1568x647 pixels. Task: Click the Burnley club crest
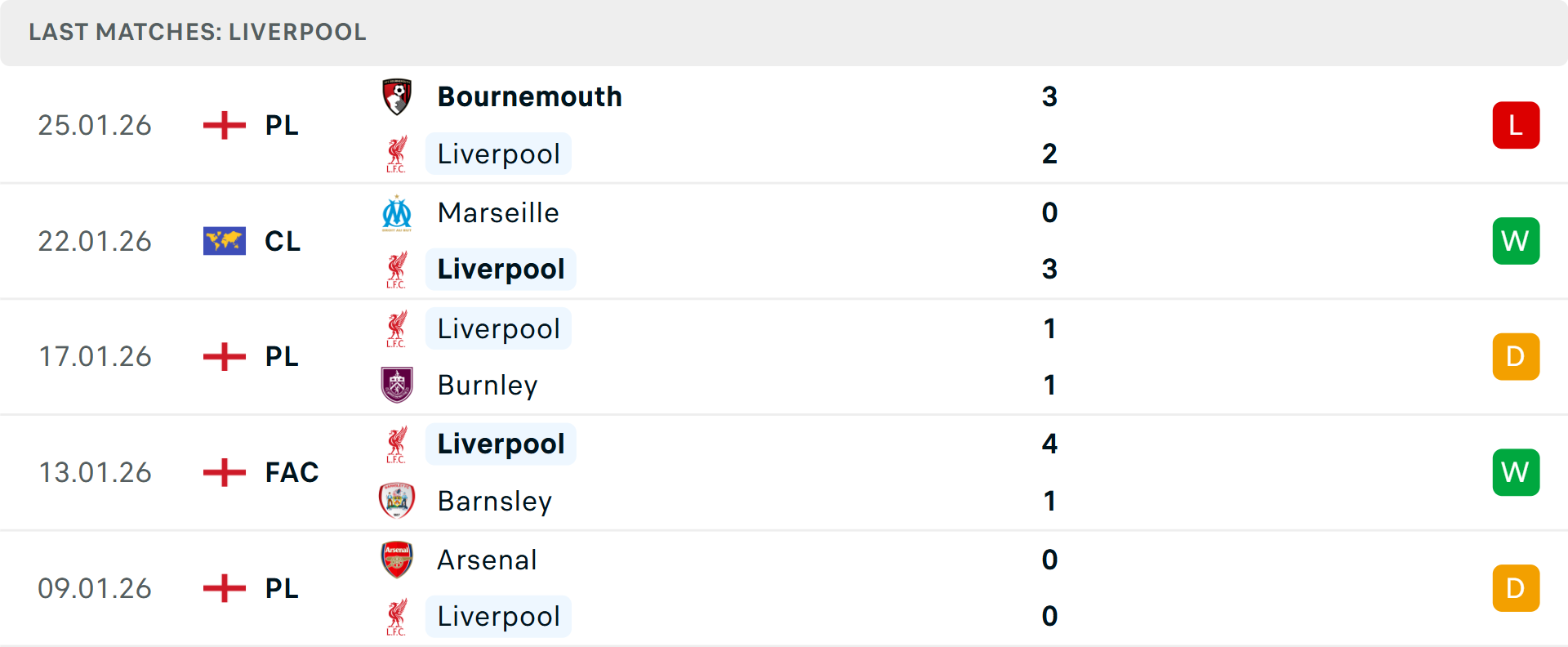pyautogui.click(x=397, y=385)
